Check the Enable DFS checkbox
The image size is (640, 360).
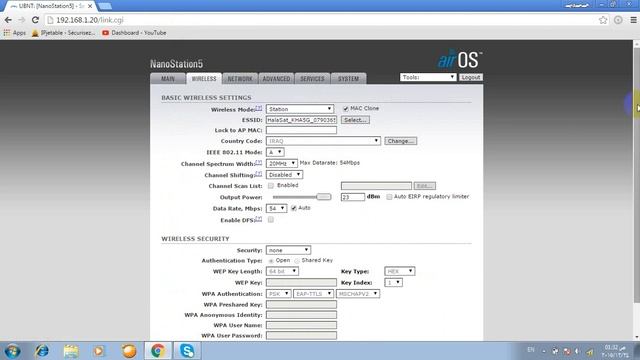click(271, 220)
